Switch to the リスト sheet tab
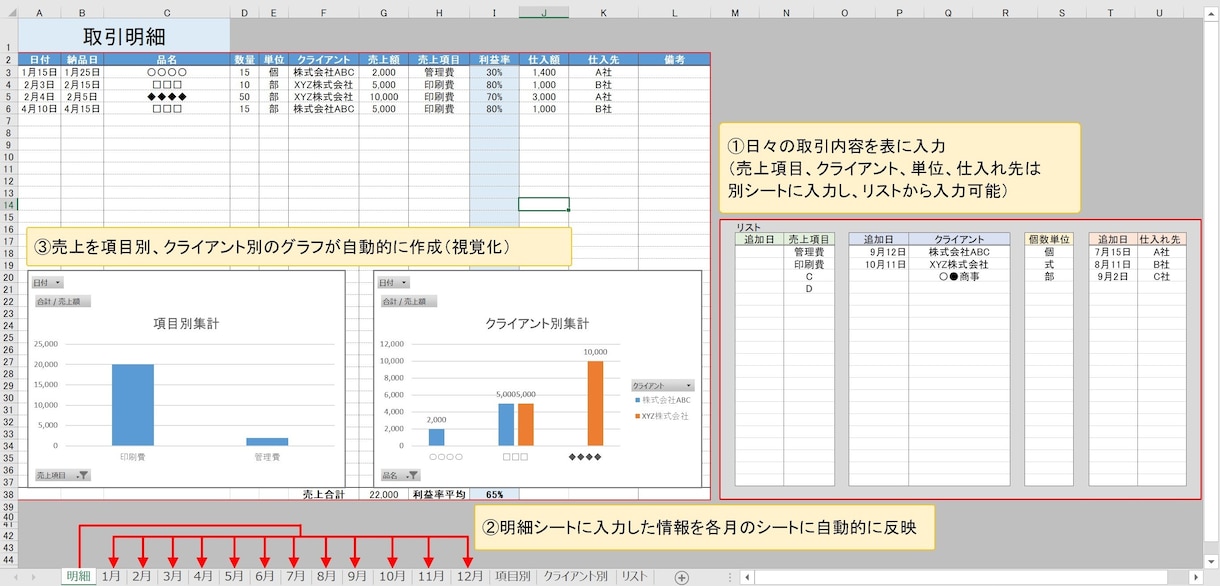 pos(634,577)
